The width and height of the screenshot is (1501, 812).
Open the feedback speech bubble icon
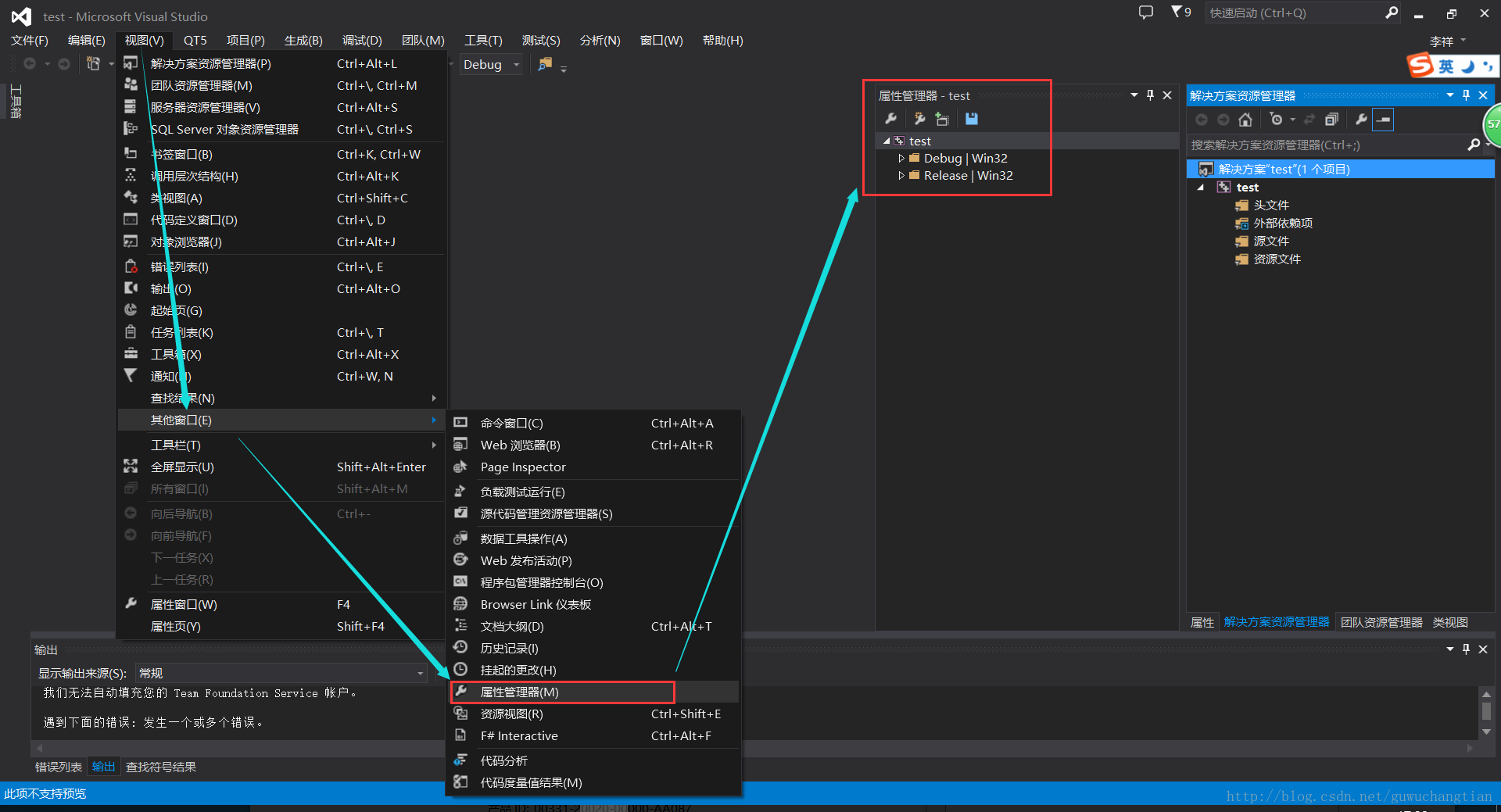[x=1146, y=13]
